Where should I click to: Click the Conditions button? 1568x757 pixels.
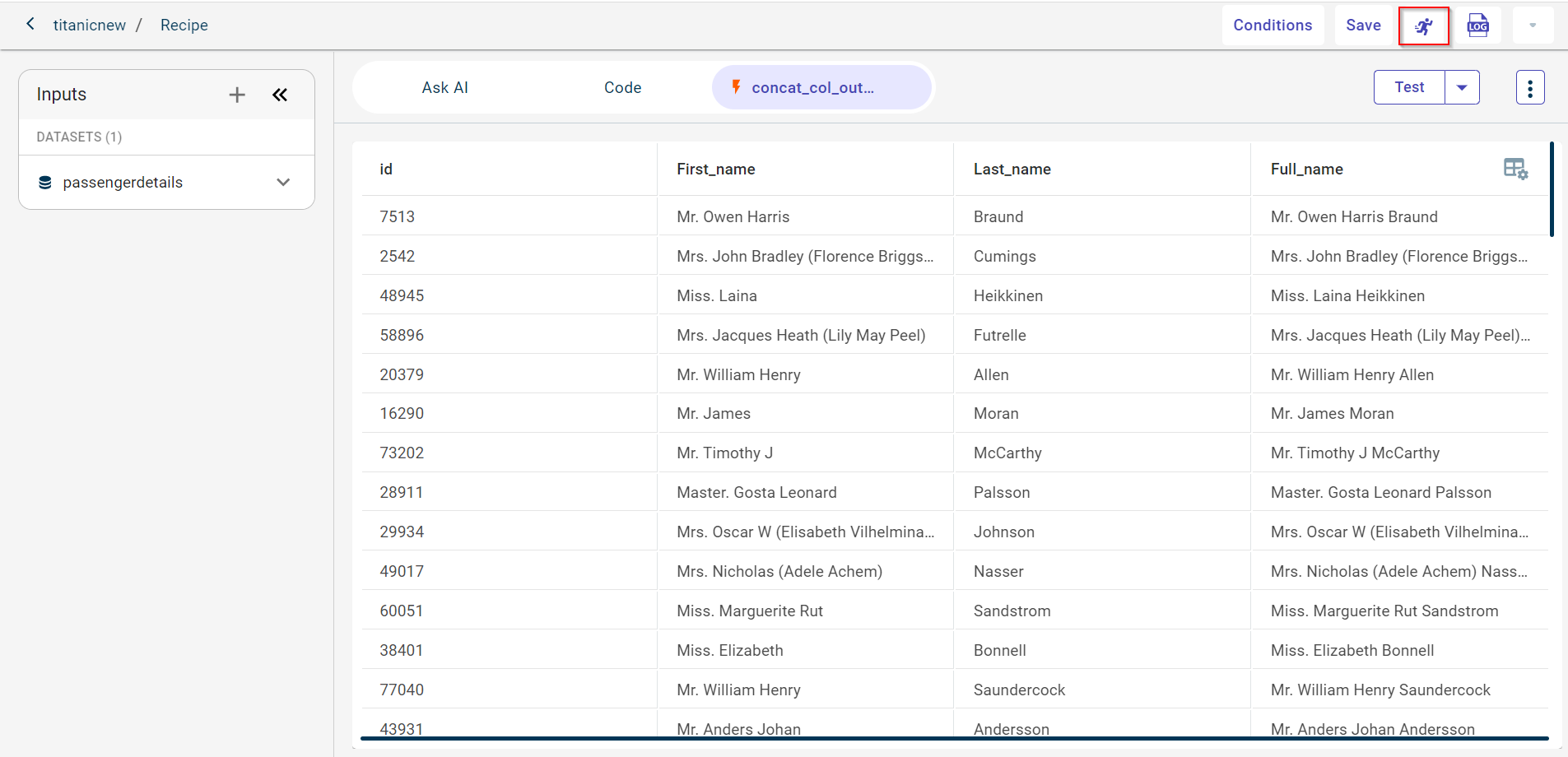(1272, 26)
